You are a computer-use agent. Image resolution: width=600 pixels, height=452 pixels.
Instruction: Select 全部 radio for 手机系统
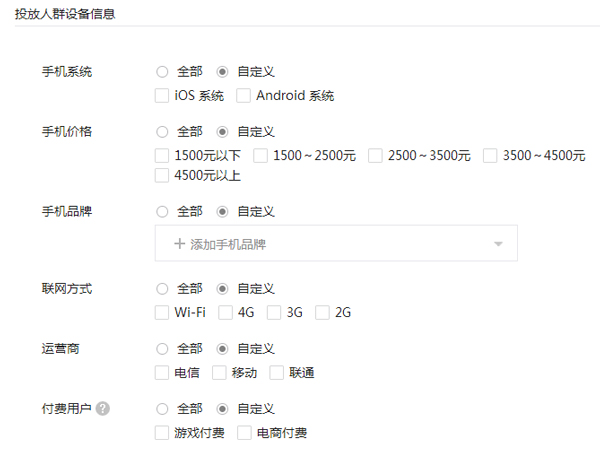pyautogui.click(x=162, y=72)
